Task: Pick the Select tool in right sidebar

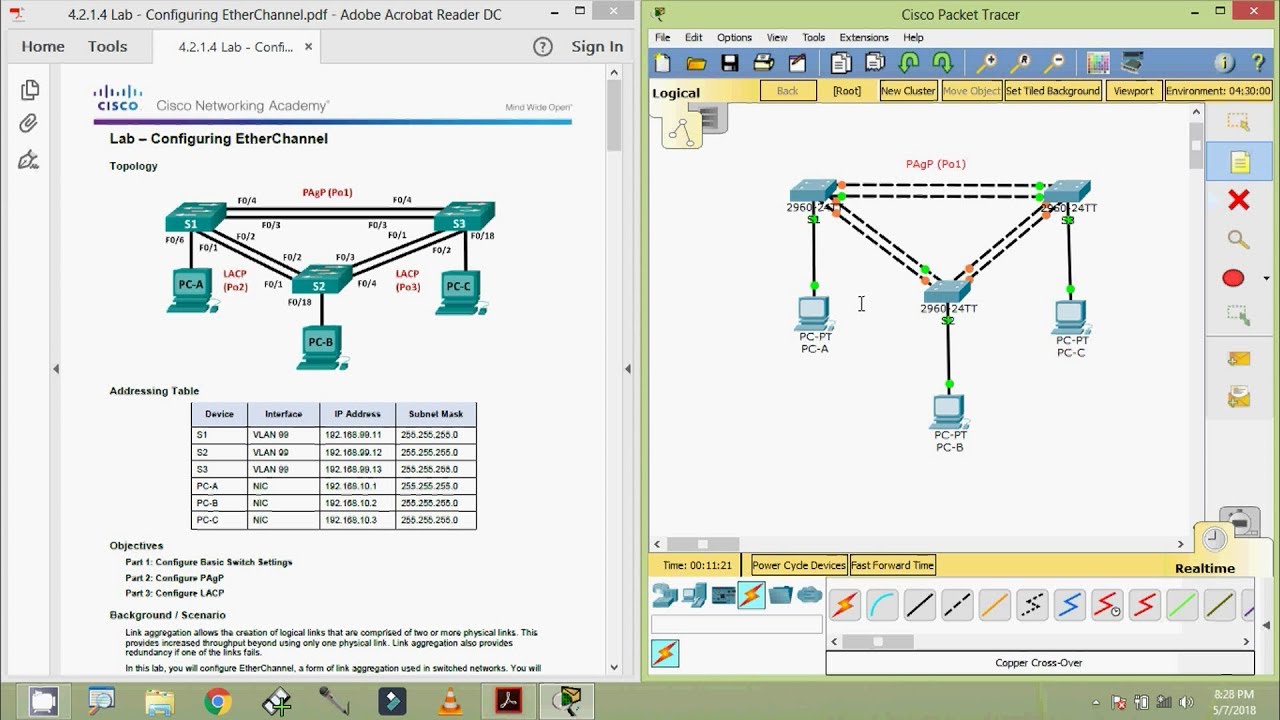Action: click(x=1239, y=123)
